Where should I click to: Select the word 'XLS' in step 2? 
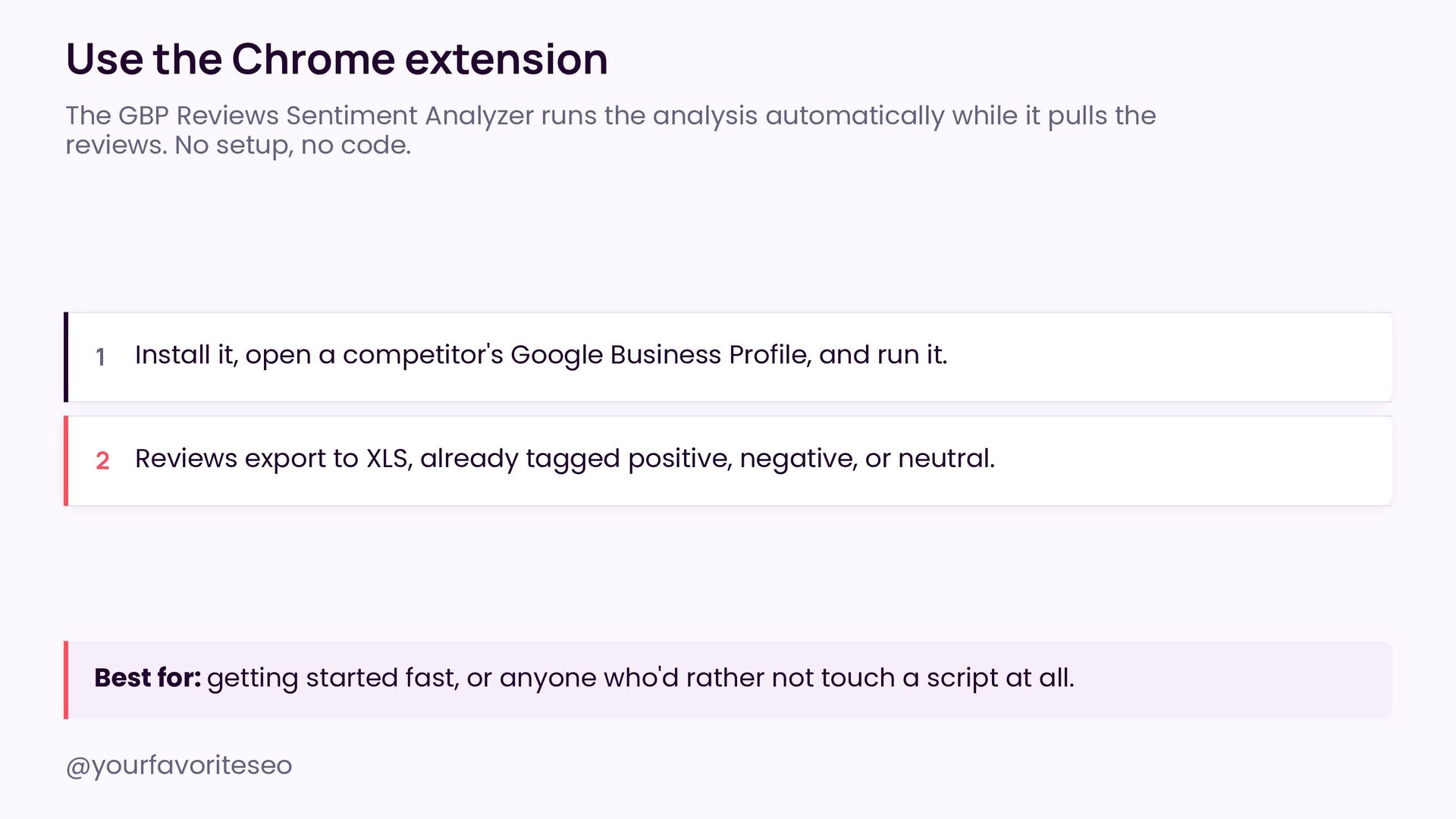pyautogui.click(x=388, y=459)
